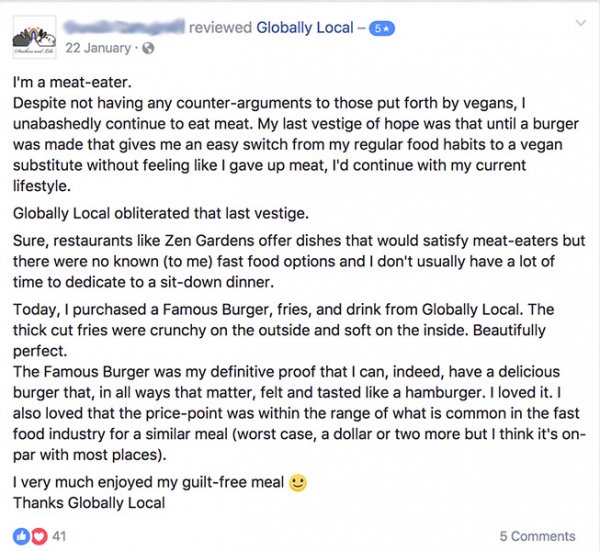The image size is (600, 551).
Task: Click the "I'm a meat-eater." opening line
Action: coord(72,82)
